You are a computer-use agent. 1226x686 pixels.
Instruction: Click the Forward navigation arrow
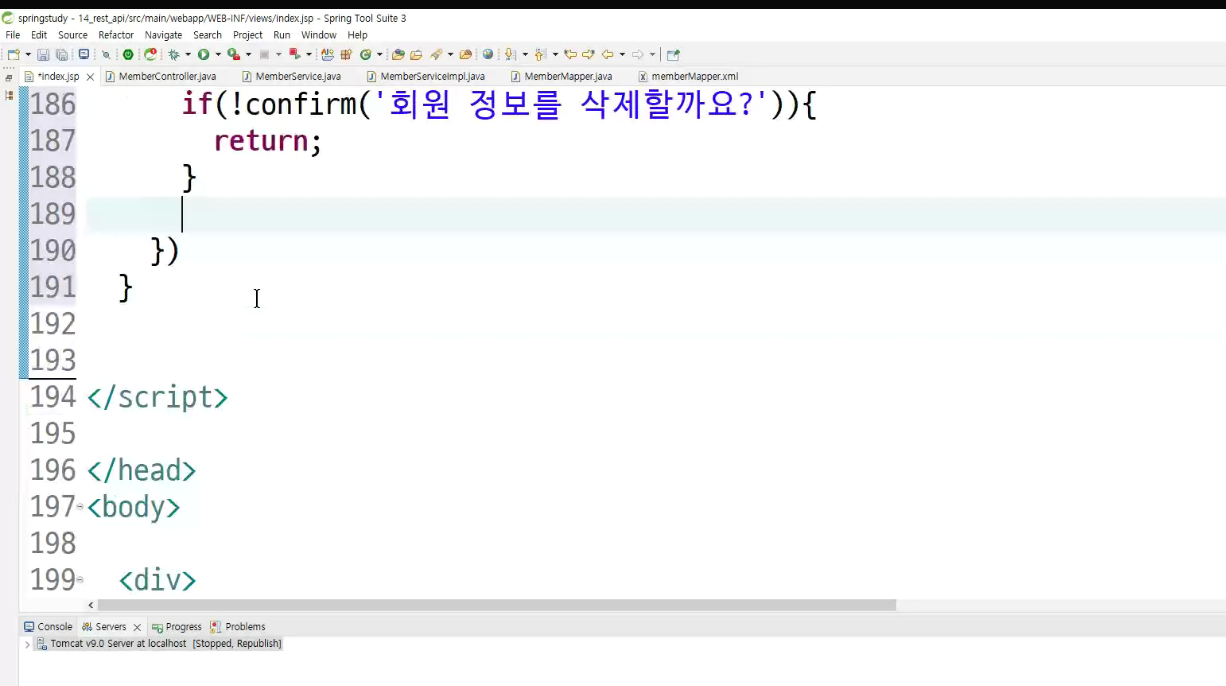click(638, 55)
